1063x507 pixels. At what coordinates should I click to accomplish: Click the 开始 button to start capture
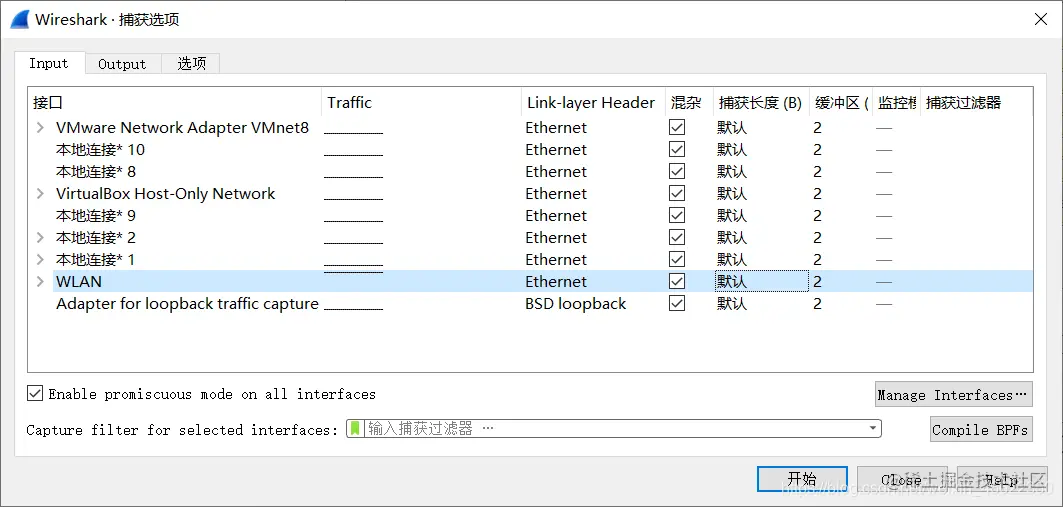(802, 479)
